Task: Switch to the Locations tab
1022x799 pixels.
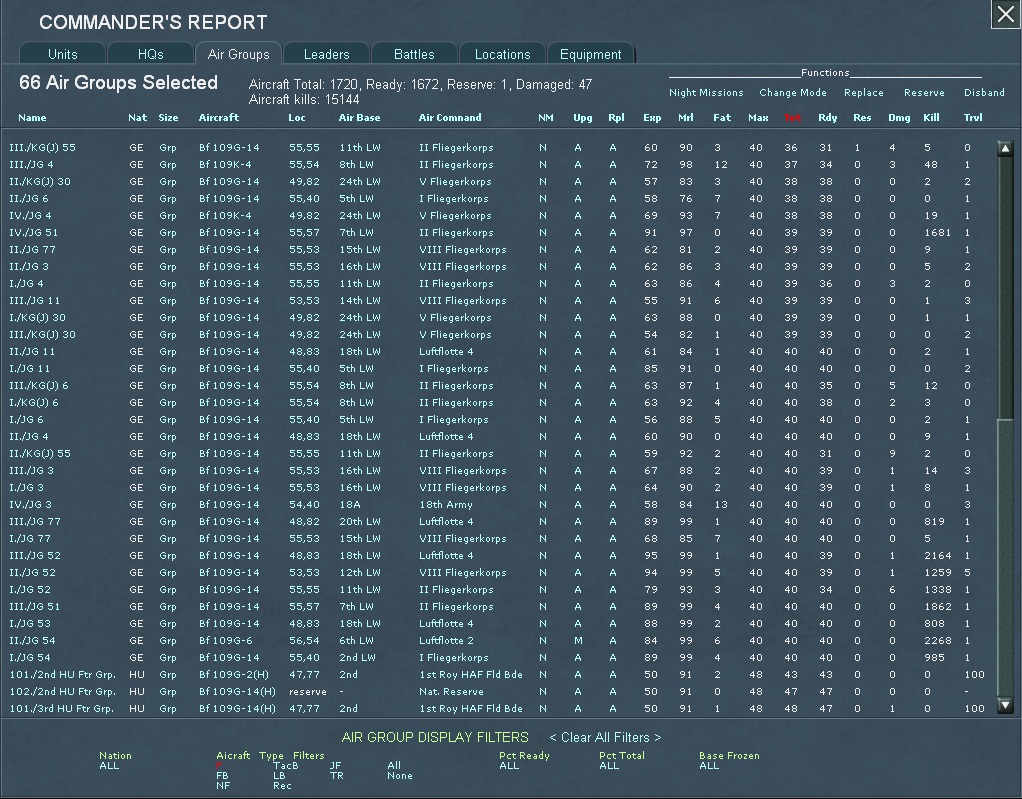Action: pyautogui.click(x=503, y=54)
